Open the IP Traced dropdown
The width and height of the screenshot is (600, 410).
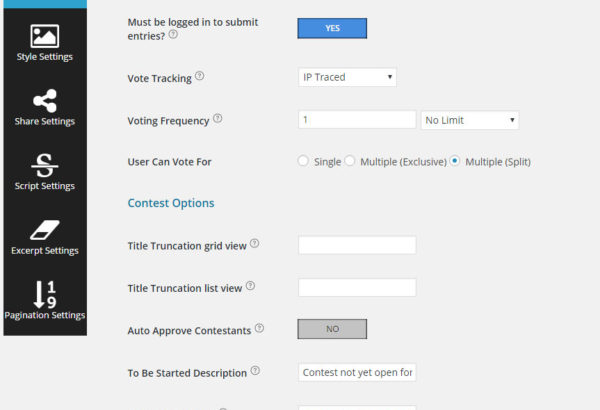click(x=347, y=77)
